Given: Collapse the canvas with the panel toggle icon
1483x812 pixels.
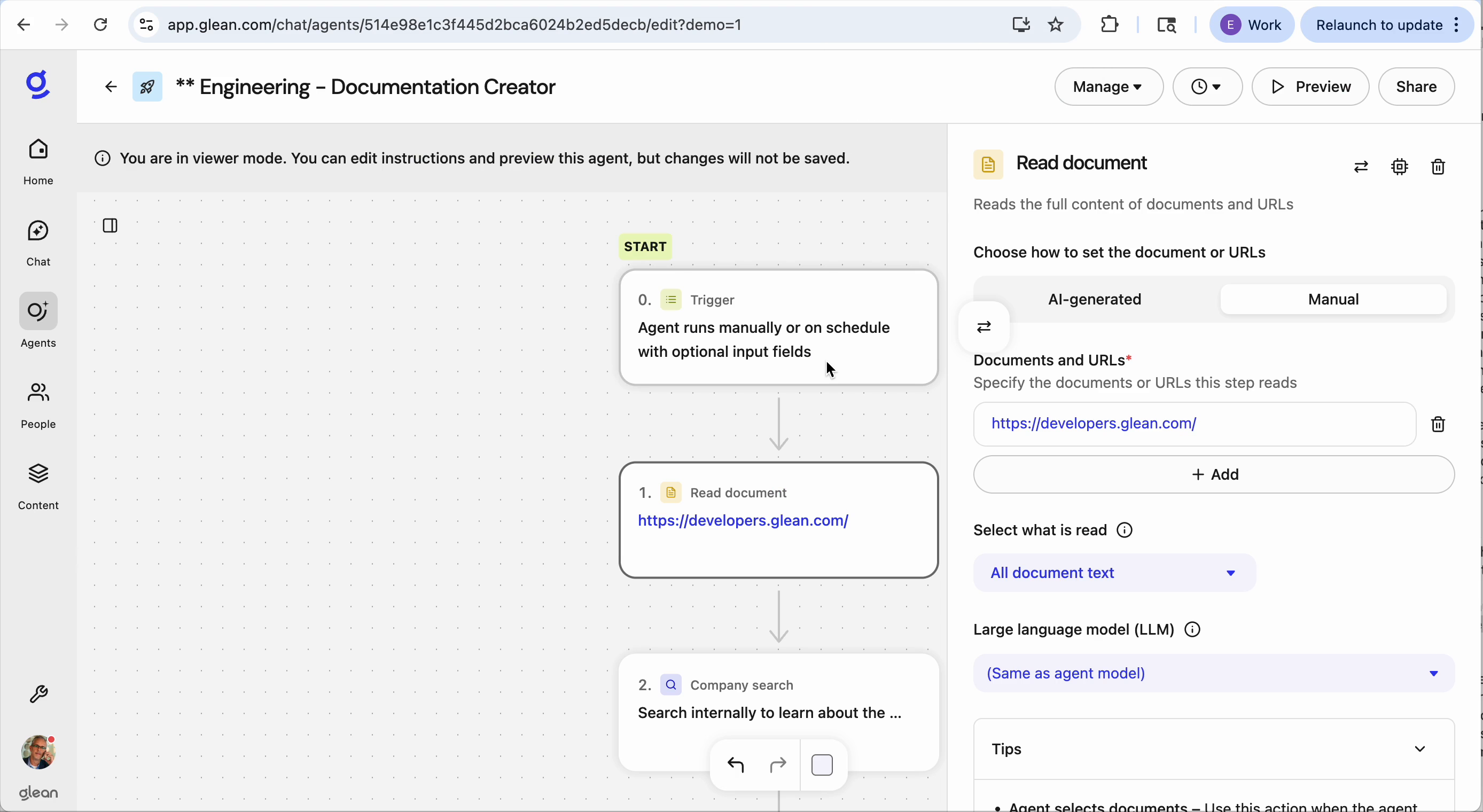Looking at the screenshot, I should [x=110, y=226].
